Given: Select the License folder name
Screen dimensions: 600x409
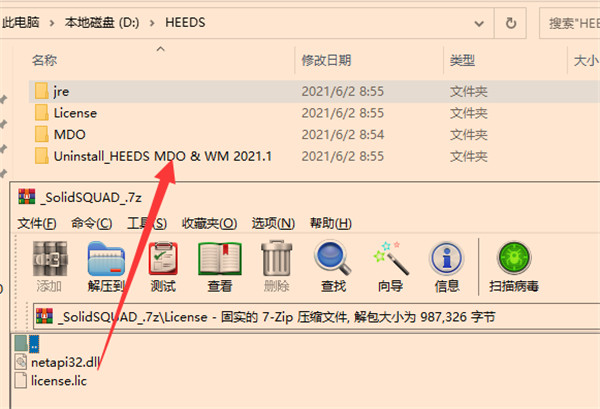Looking at the screenshot, I should [75, 113].
